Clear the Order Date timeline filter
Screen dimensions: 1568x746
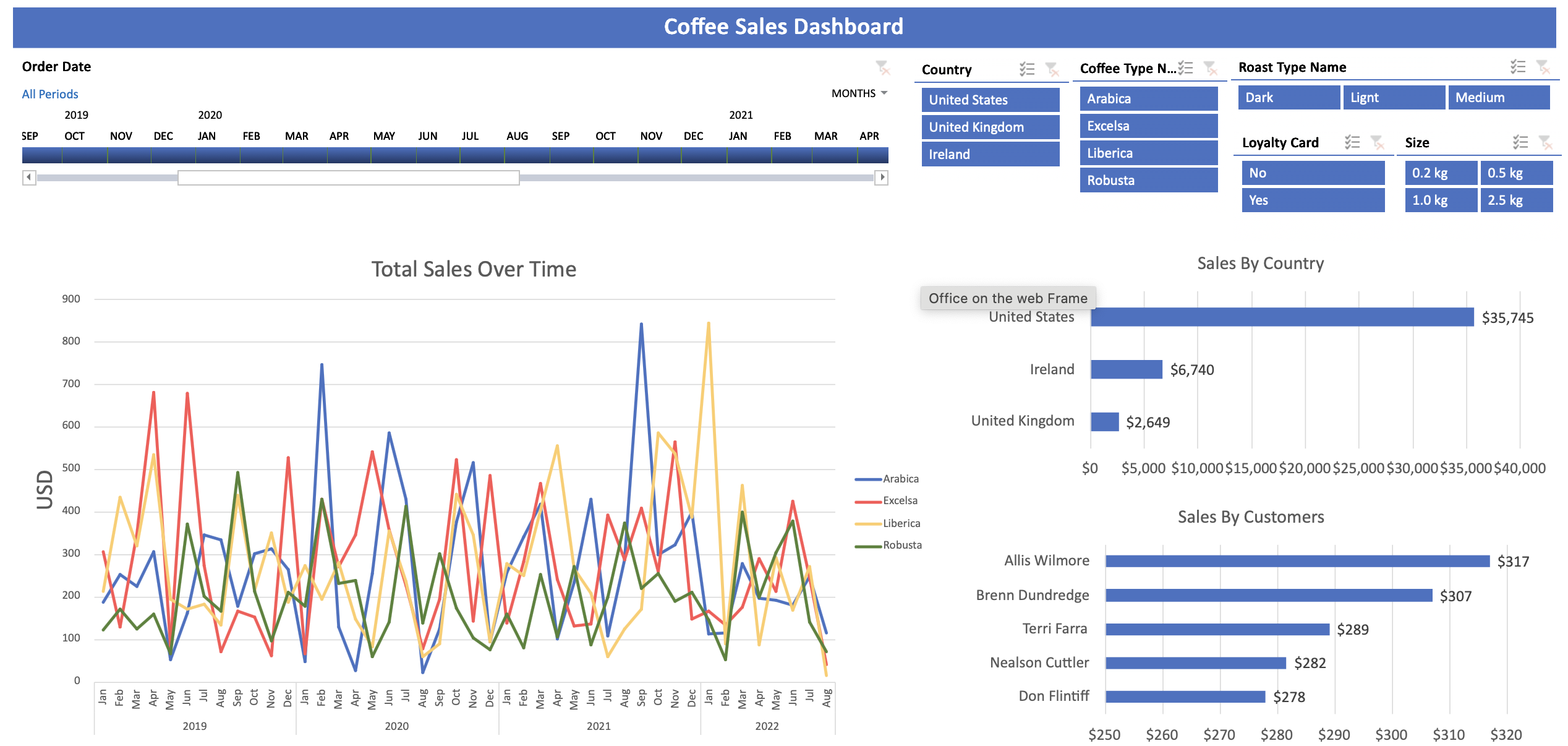(x=882, y=67)
